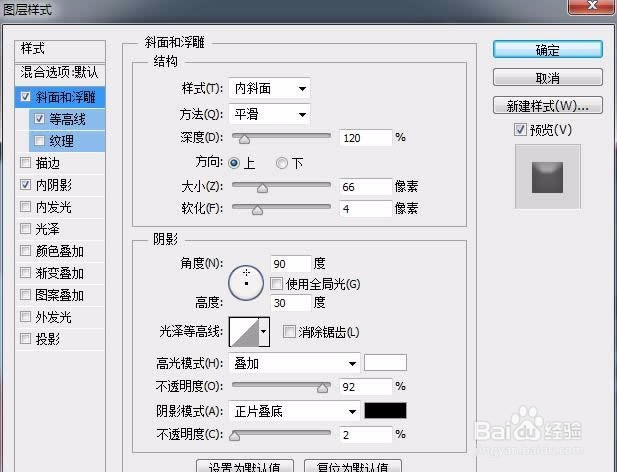The height and width of the screenshot is (472, 617).
Task: Click the shadow 不透明度(C) slider handle
Action: (235, 436)
